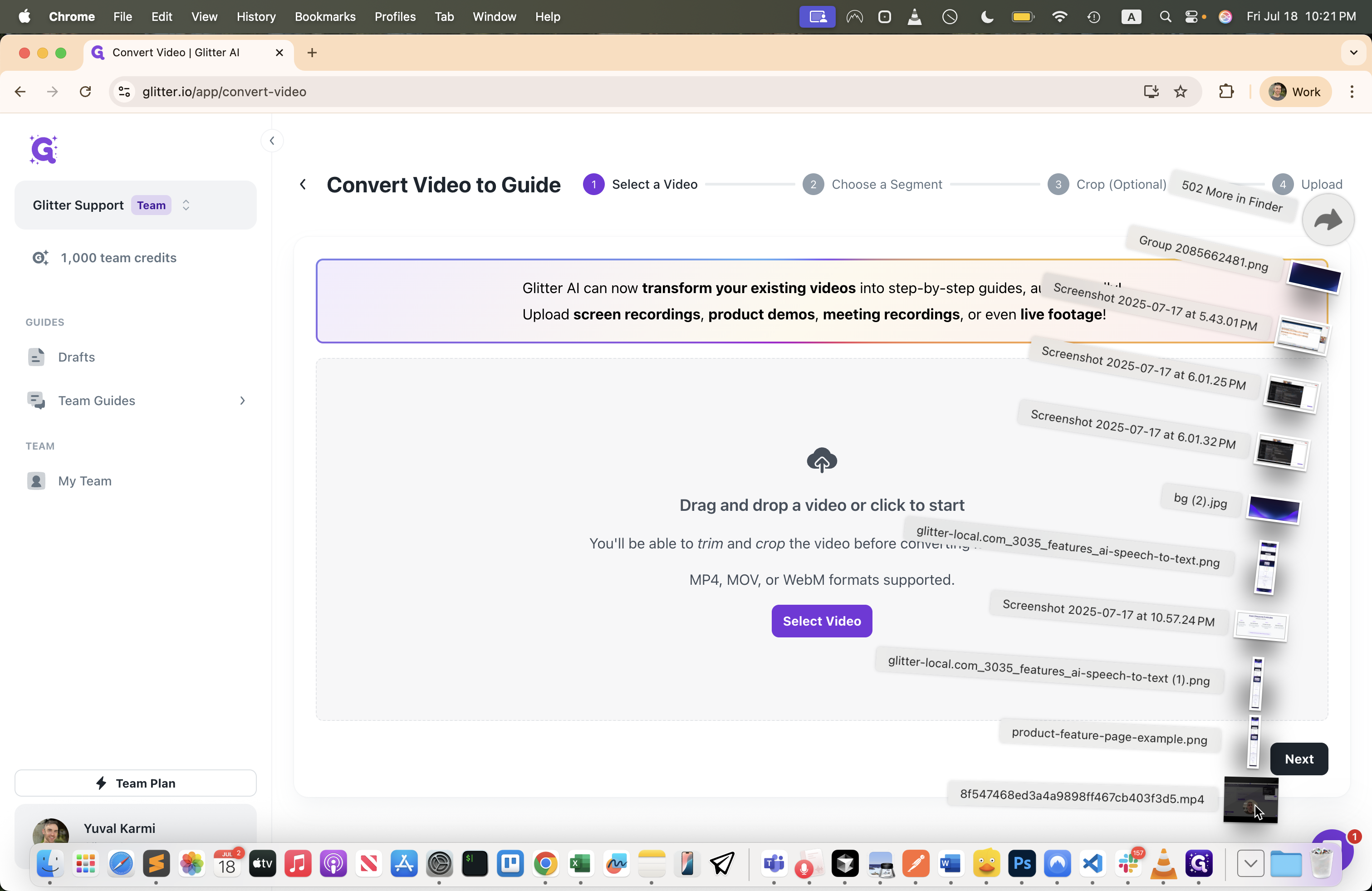This screenshot has width=1372, height=891.
Task: Click the Select Video button
Action: tap(822, 621)
